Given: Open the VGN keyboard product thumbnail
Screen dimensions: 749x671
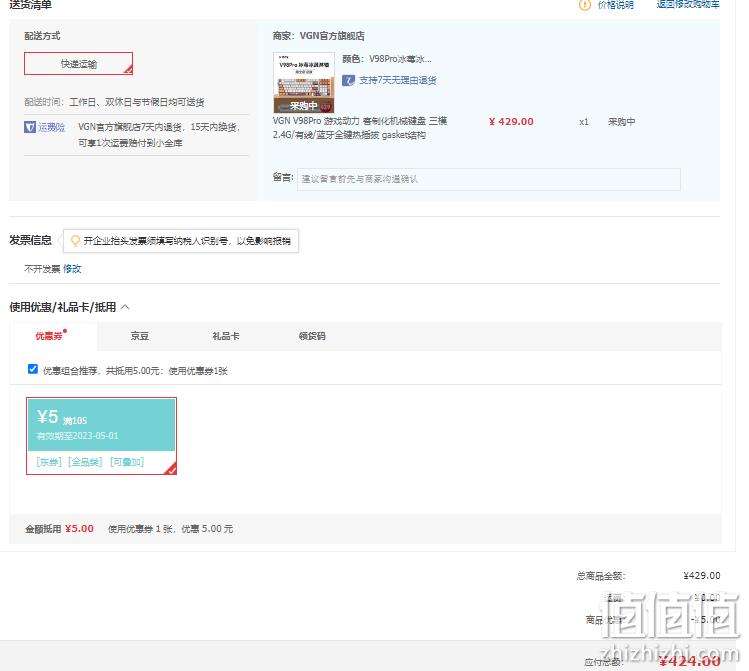Looking at the screenshot, I should [304, 83].
